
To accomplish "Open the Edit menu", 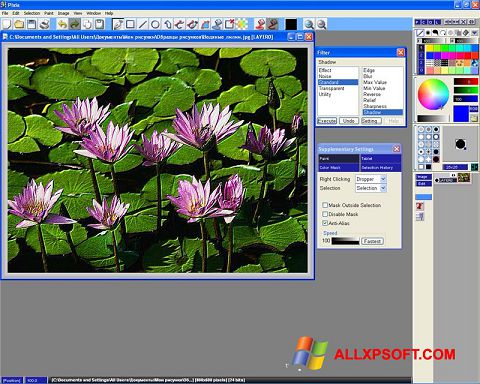I will pos(16,13).
